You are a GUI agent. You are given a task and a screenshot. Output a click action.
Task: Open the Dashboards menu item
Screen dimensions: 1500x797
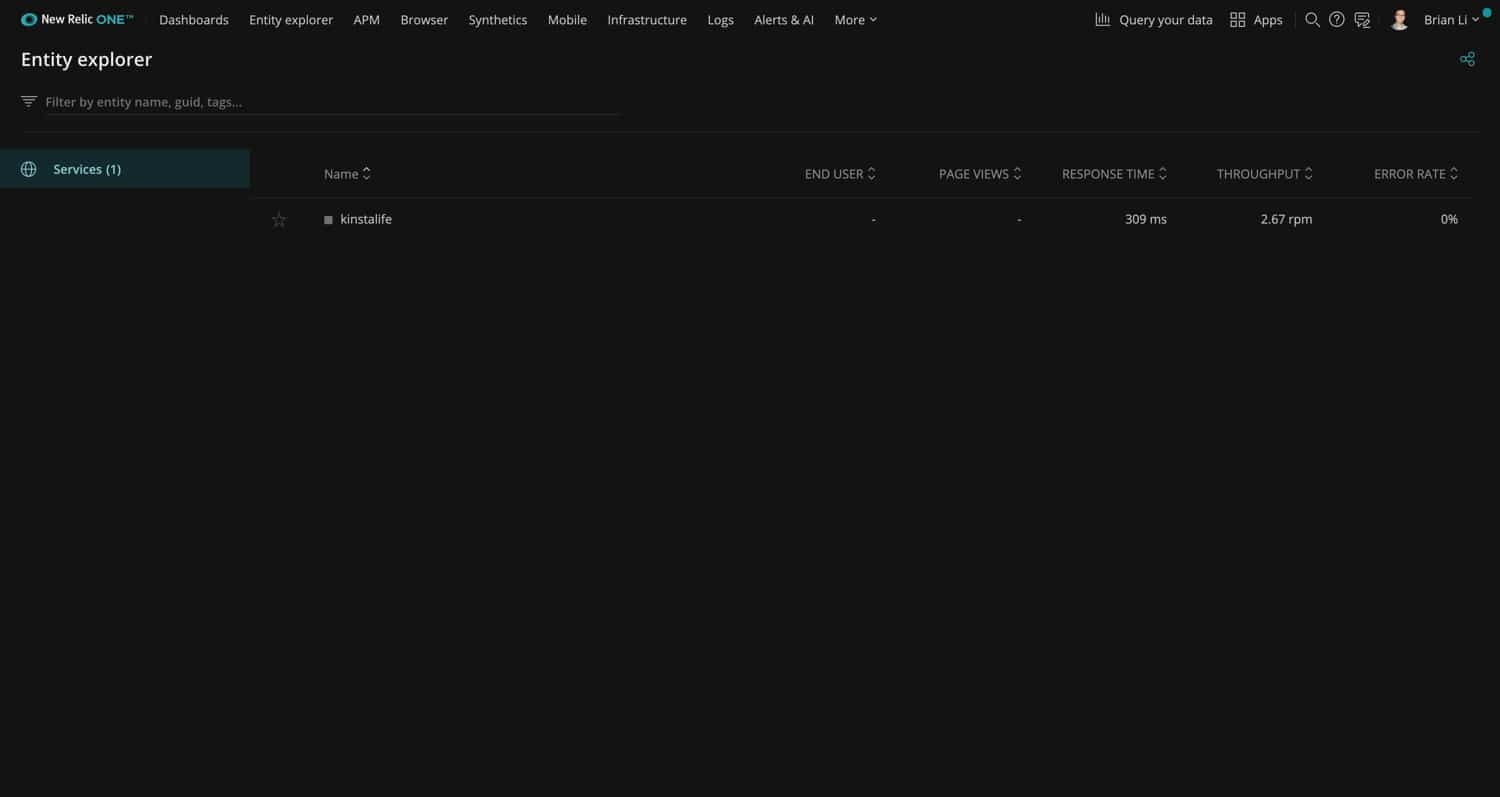194,20
